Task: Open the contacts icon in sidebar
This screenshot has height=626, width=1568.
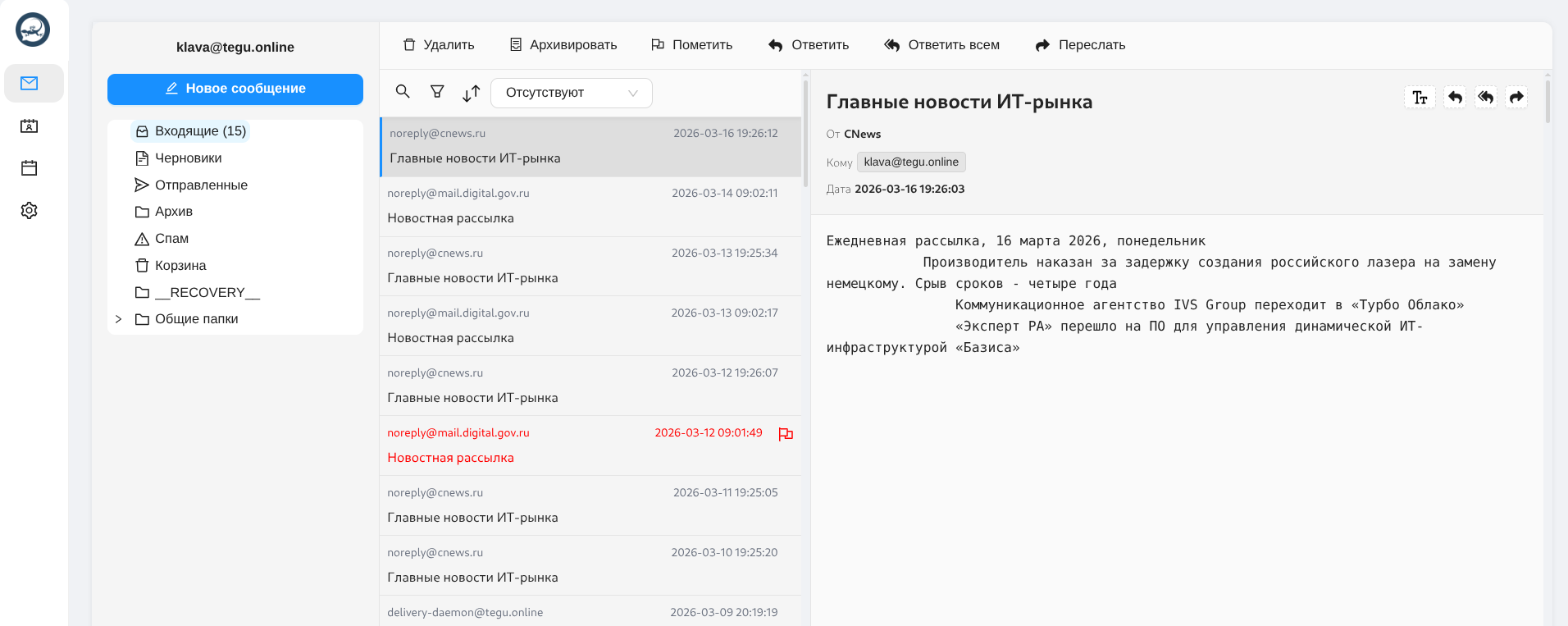Action: click(x=30, y=126)
